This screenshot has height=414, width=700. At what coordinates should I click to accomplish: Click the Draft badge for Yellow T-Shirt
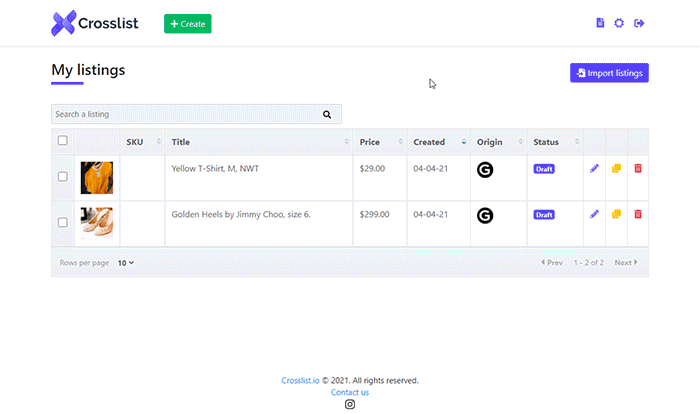(544, 169)
